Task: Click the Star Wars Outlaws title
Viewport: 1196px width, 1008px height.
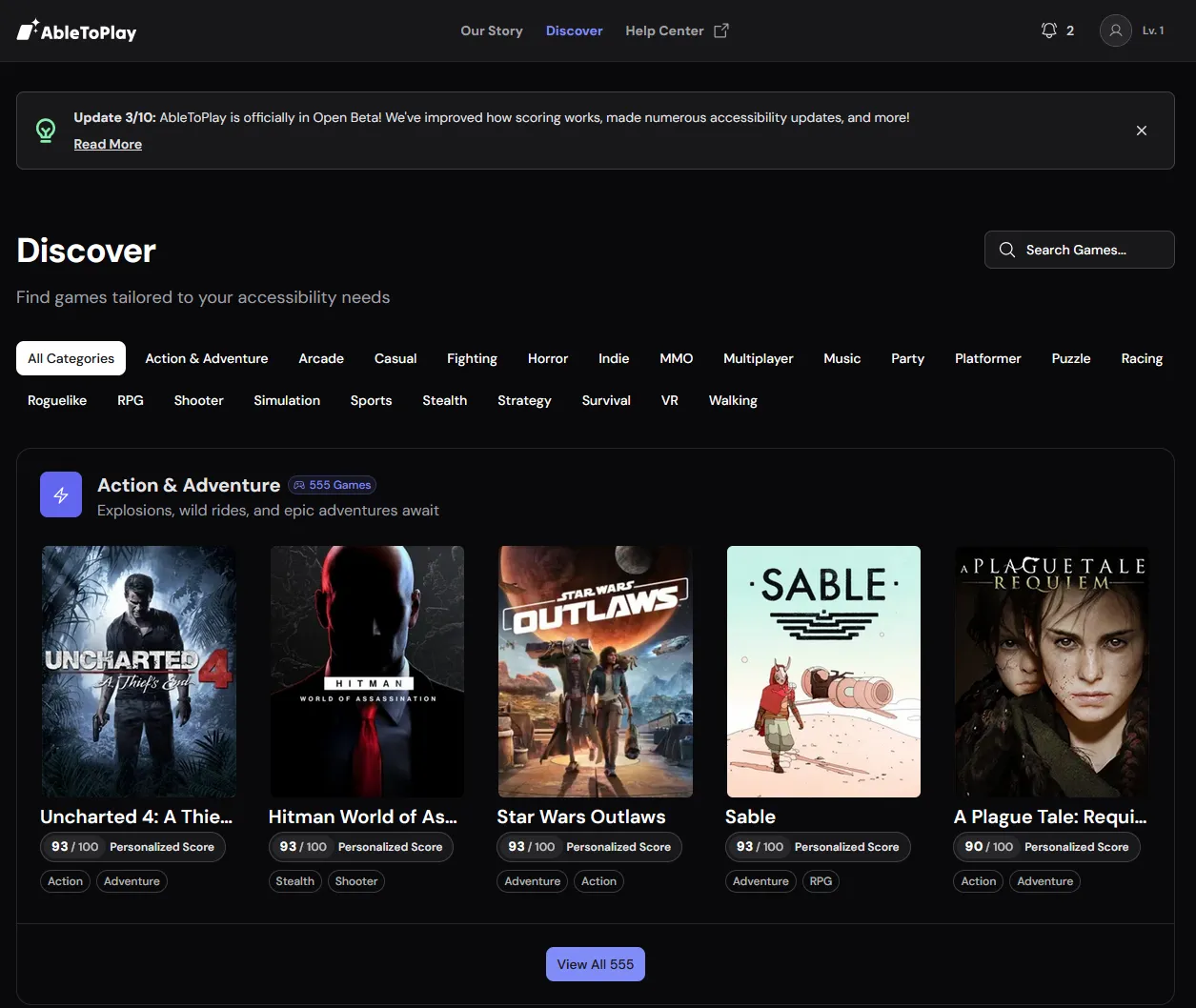Action: [x=581, y=816]
